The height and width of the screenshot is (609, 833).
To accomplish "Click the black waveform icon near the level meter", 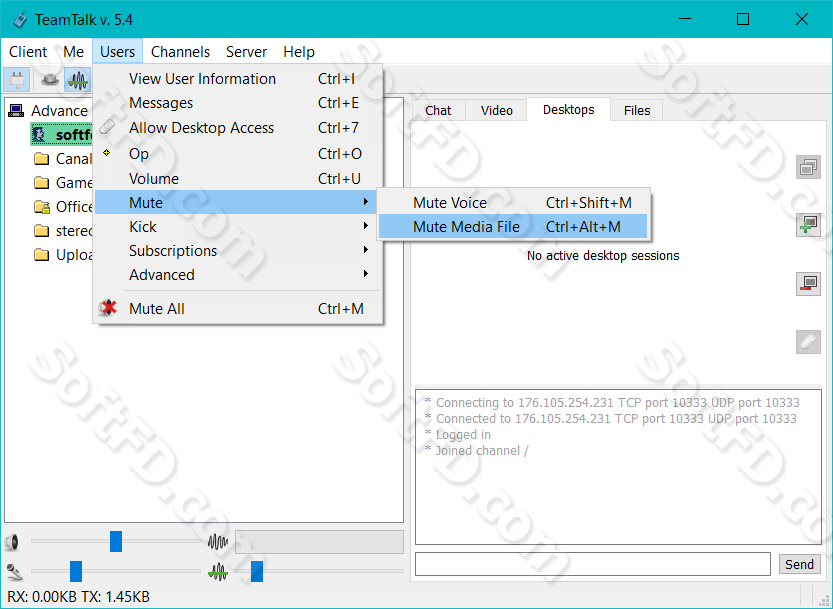I will [x=218, y=542].
